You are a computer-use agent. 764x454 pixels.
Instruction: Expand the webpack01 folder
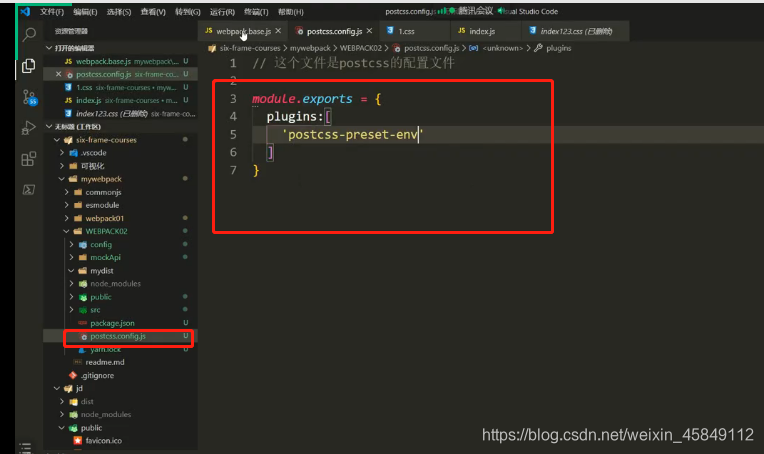coord(66,218)
